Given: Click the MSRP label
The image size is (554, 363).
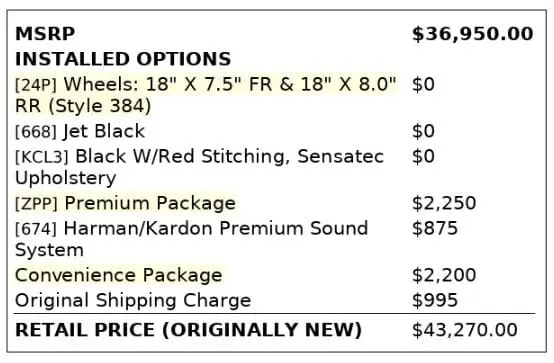Looking at the screenshot, I should tap(45, 34).
